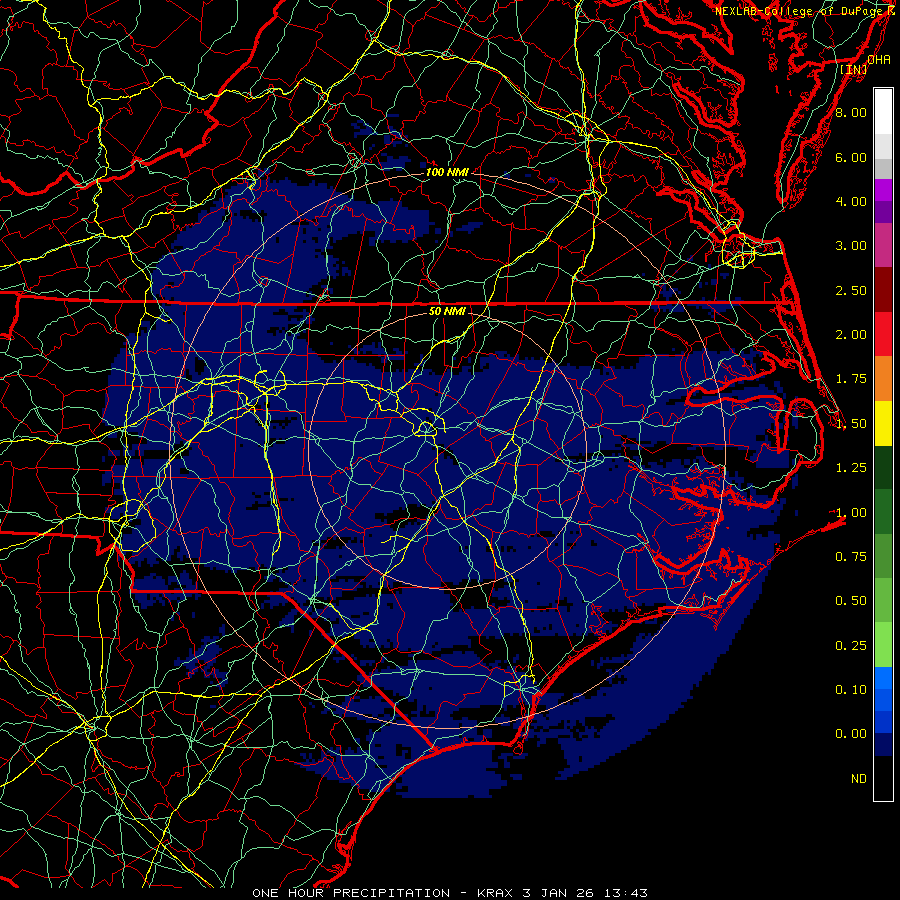Select the orange swatch beside 1.75

883,379
